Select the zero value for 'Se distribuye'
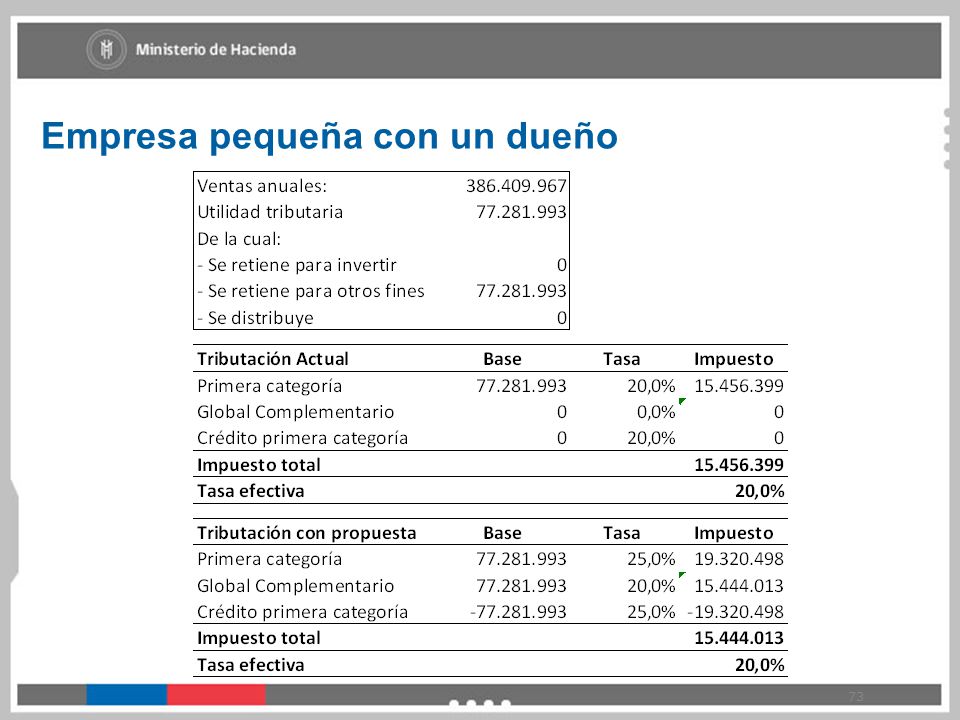 pyautogui.click(x=561, y=318)
